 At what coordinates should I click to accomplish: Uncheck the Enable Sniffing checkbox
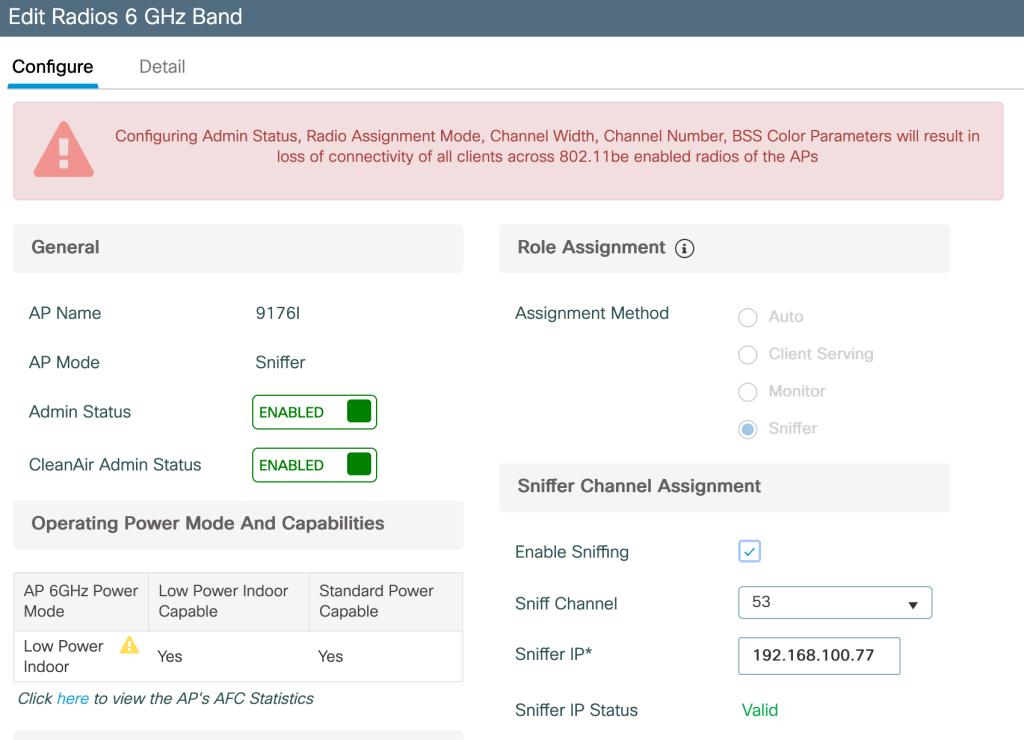click(x=749, y=552)
